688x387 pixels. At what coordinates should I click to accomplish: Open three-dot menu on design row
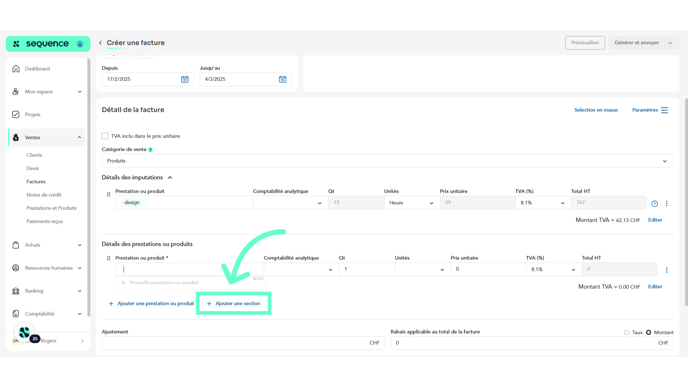[666, 204]
